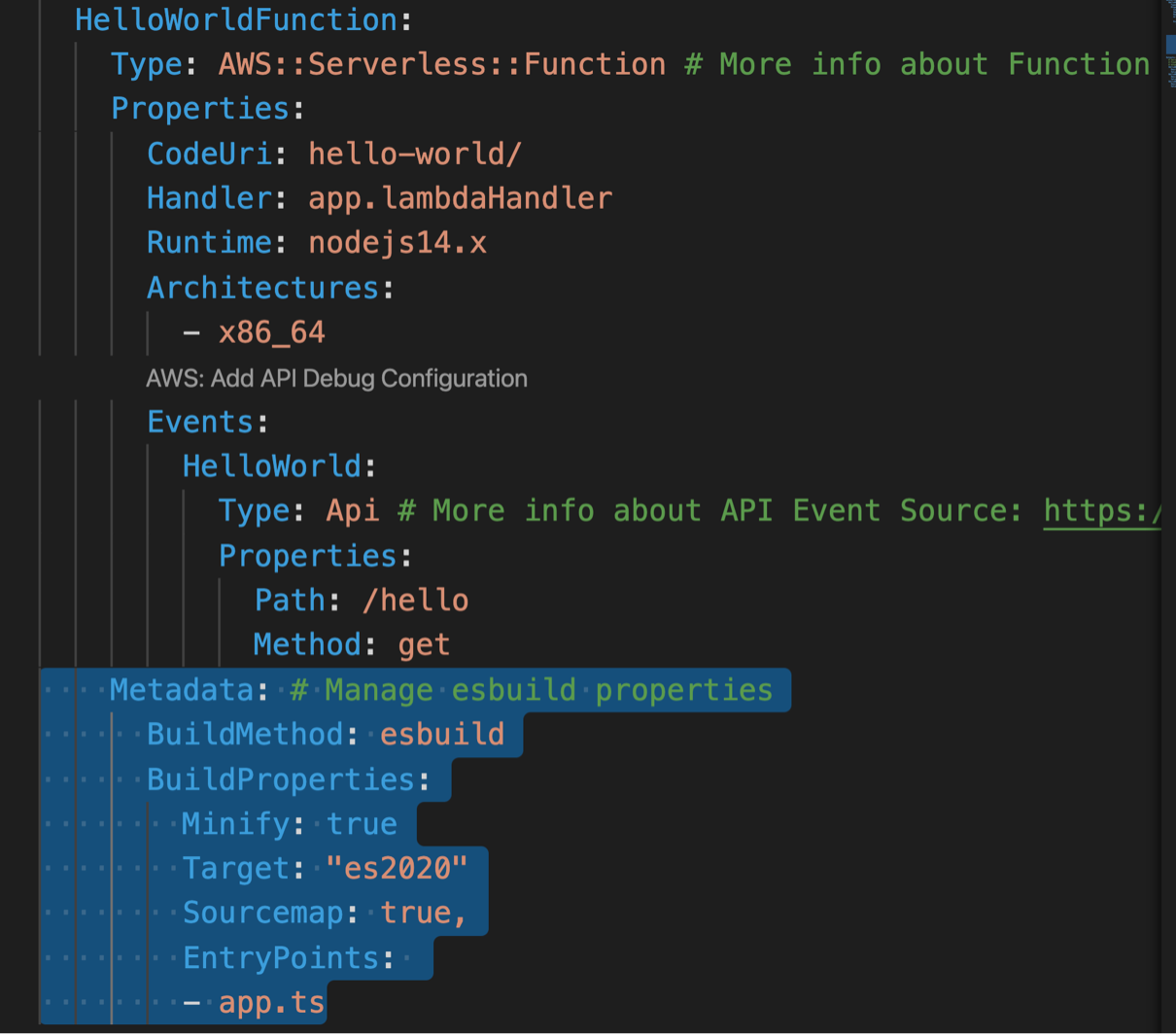Viewport: 1176px width, 1036px height.
Task: Click the esbuild BuildMethod value
Action: pos(442,734)
